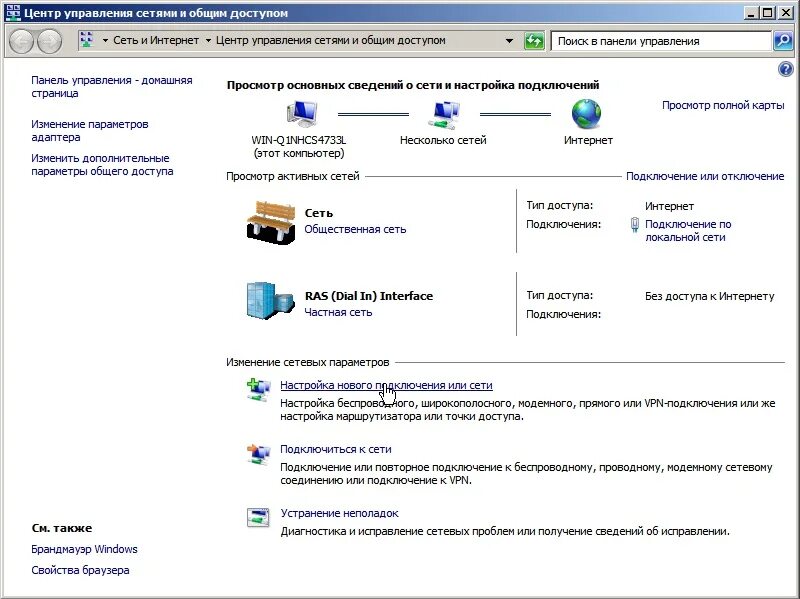Launch 'Устранение неполадок' troubleshooter link
Screen dimensions: 800x599
339,513
